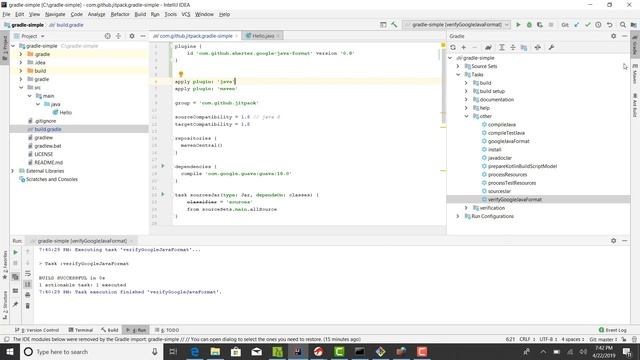Select the sourcesJar Gradle task
Image resolution: width=640 pixels, height=360 pixels.
tap(499, 191)
